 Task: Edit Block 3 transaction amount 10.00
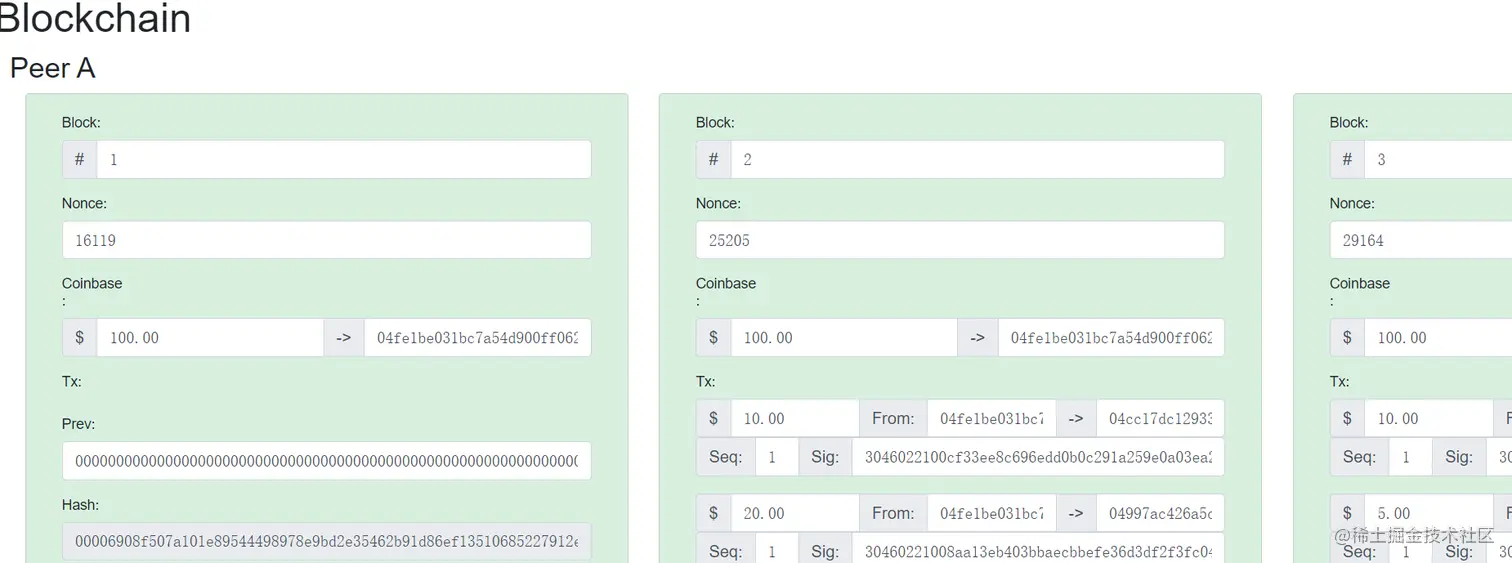point(1429,418)
